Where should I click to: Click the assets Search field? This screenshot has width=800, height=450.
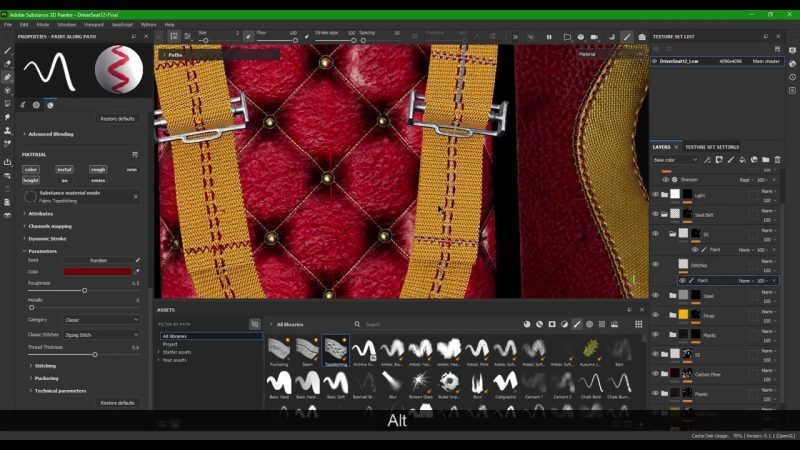coord(420,324)
